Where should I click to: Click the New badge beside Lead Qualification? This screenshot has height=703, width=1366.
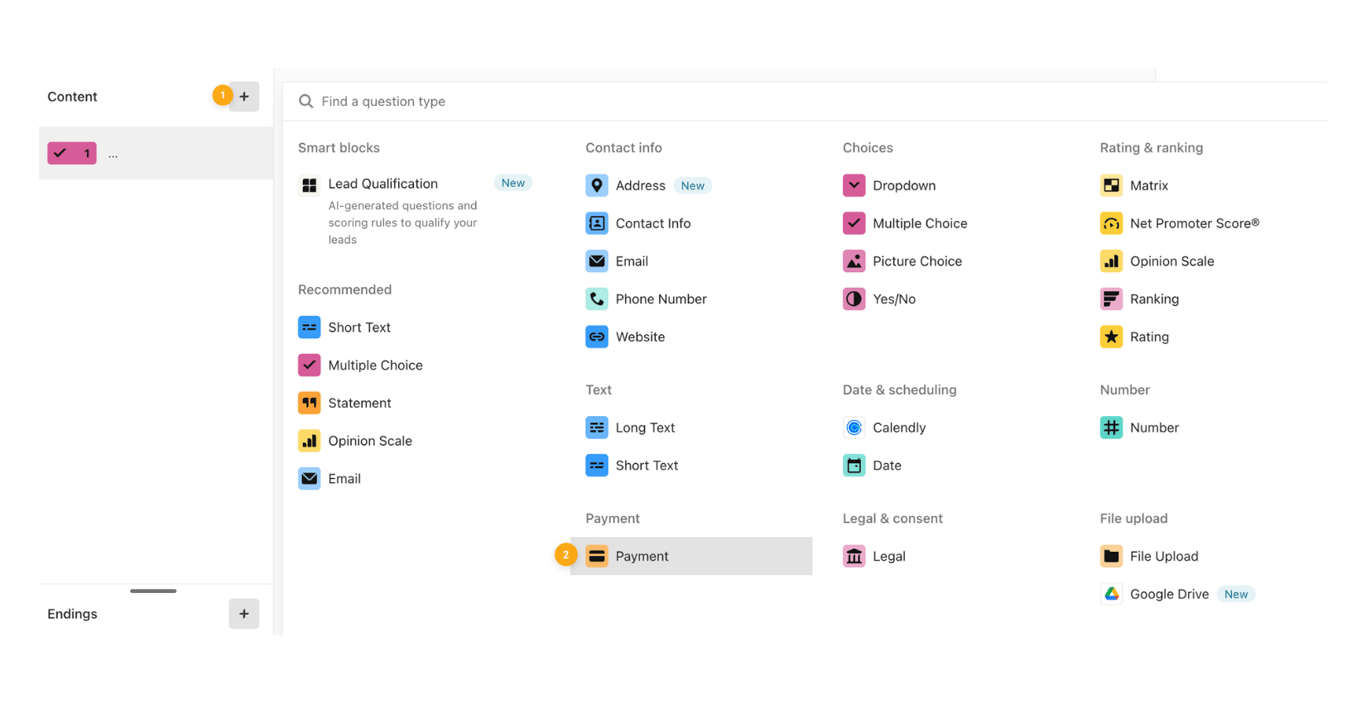tap(513, 183)
